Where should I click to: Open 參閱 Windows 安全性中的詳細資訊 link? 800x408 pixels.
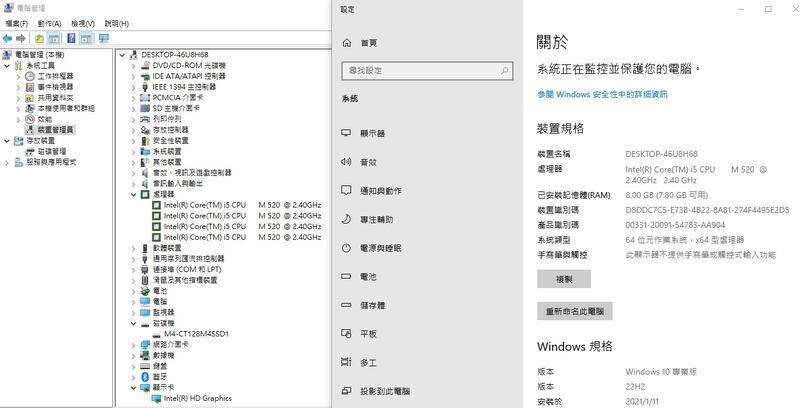tap(602, 94)
